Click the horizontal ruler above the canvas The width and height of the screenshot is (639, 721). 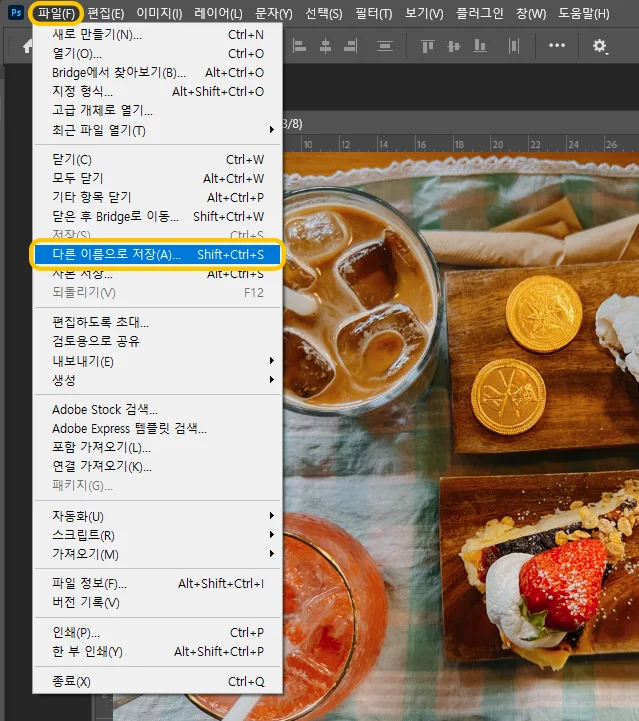[x=461, y=144]
